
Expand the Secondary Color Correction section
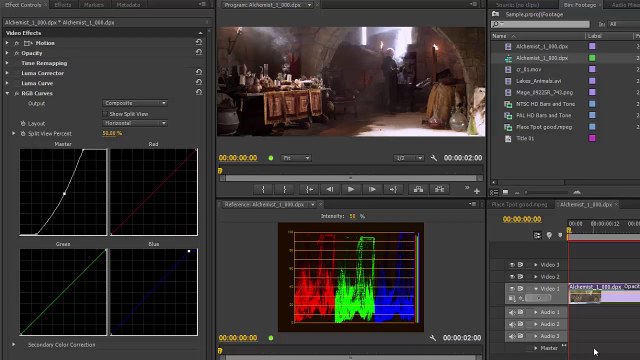pyautogui.click(x=13, y=344)
